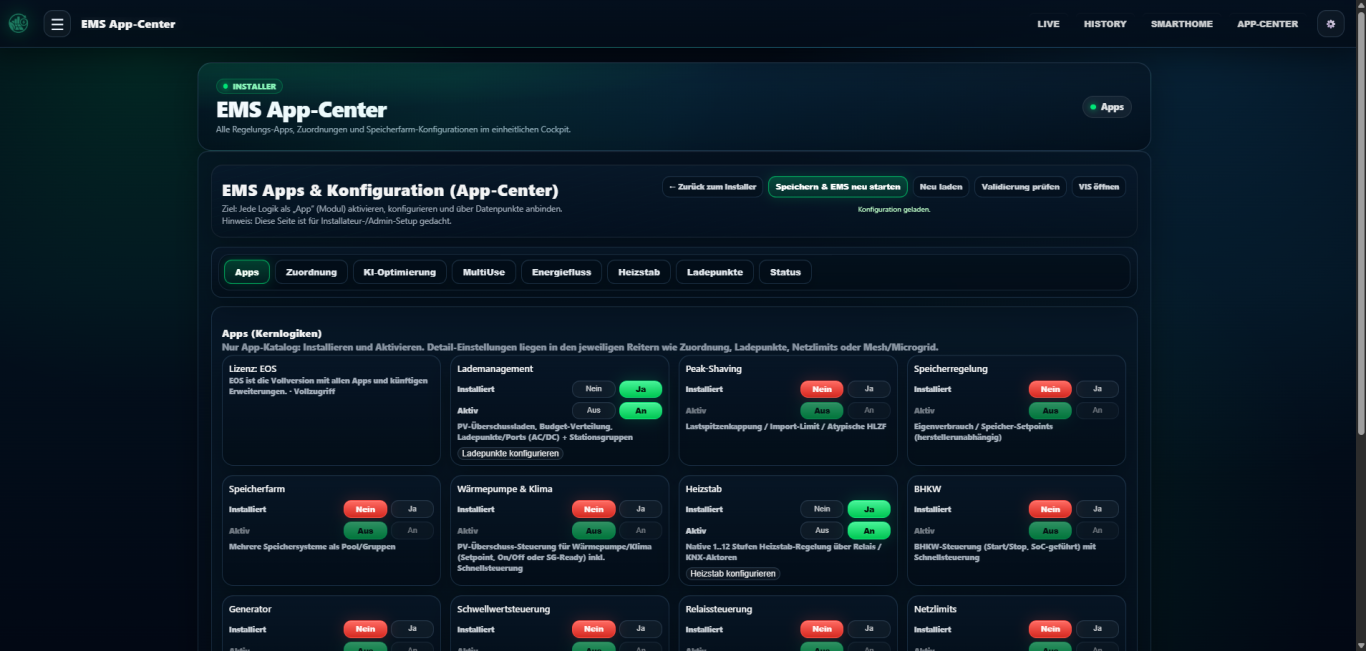Click Heizstab konfigurieren button
The width and height of the screenshot is (1366, 651).
coord(733,574)
